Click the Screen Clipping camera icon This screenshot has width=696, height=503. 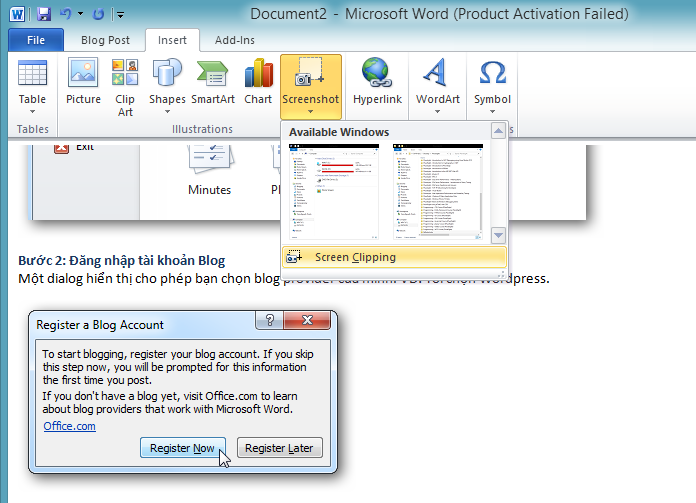click(x=294, y=257)
